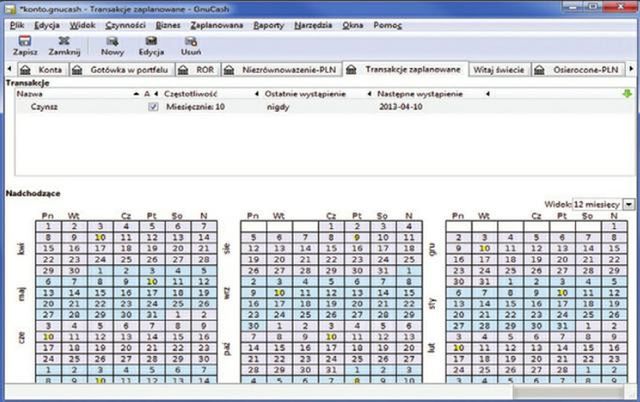
Task: Click the A column header
Action: 147,94
